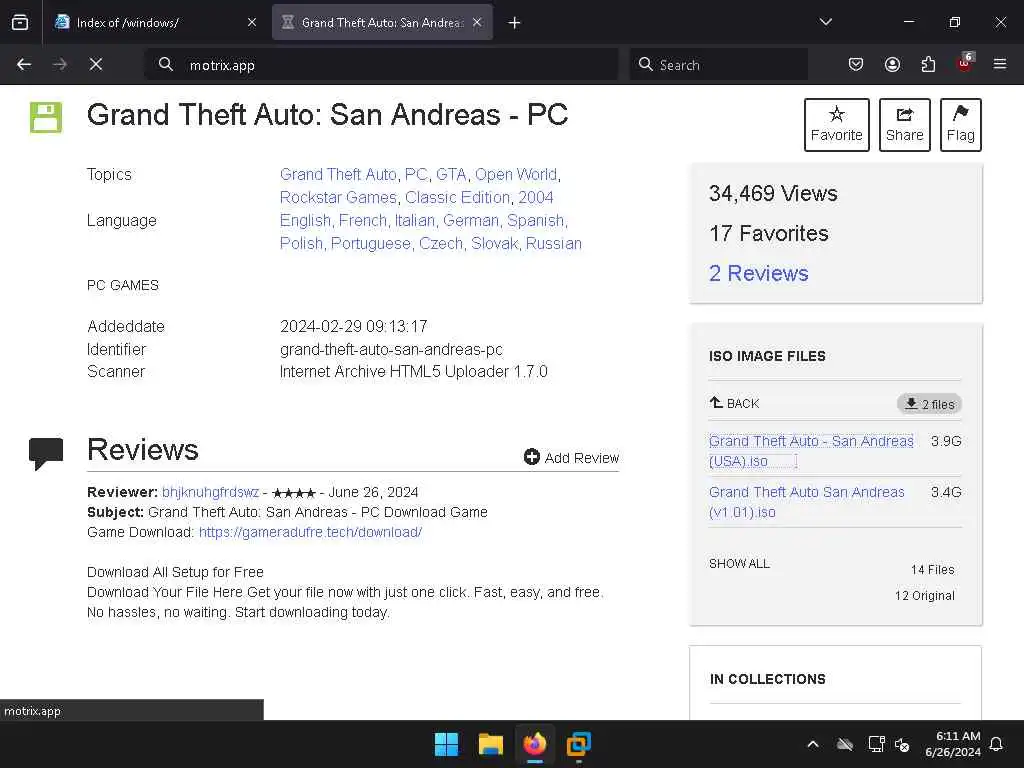Flag this item

[x=961, y=125]
